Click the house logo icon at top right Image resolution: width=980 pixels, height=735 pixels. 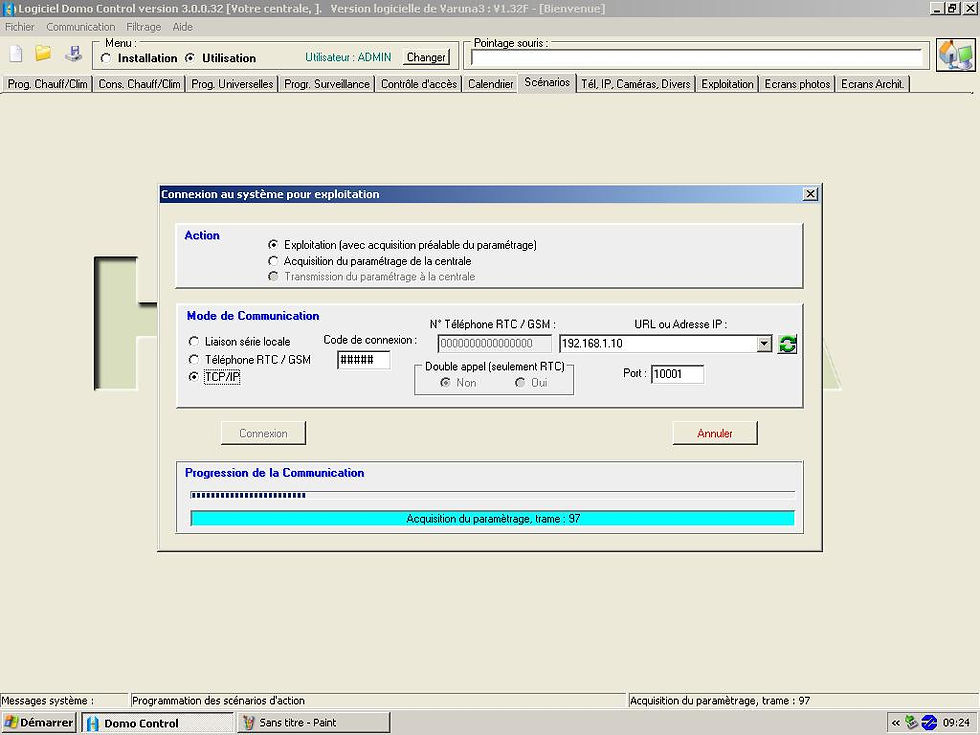pos(955,55)
